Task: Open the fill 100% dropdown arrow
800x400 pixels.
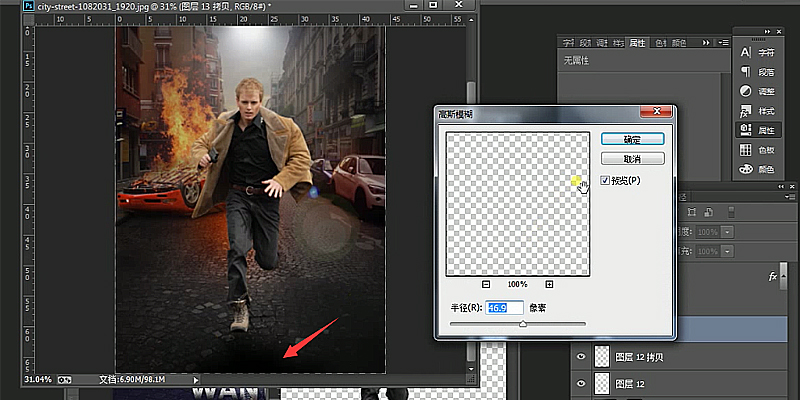Action: tap(727, 251)
